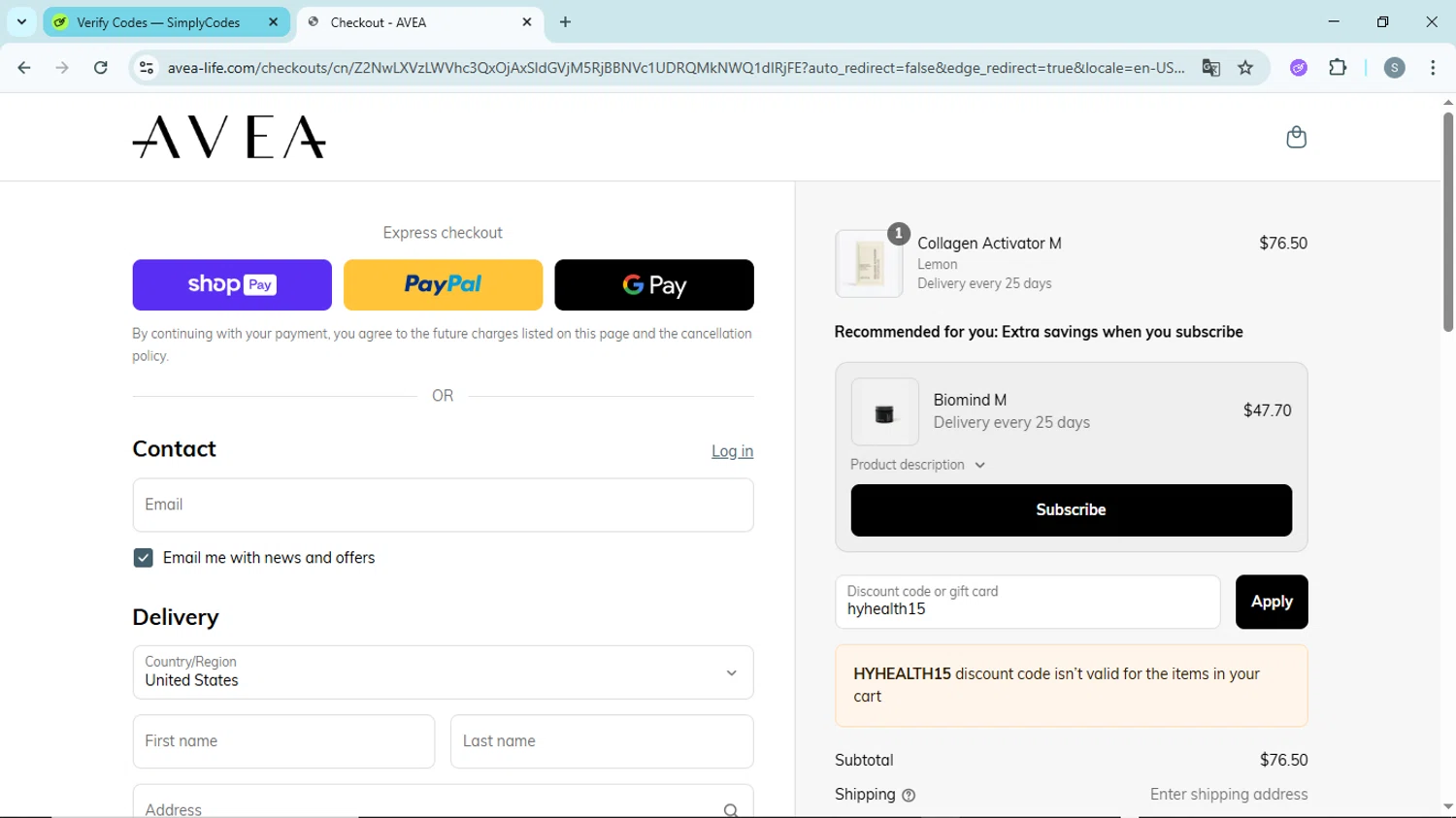This screenshot has height=818, width=1456.
Task: Focus the Email input field
Action: [x=443, y=505]
